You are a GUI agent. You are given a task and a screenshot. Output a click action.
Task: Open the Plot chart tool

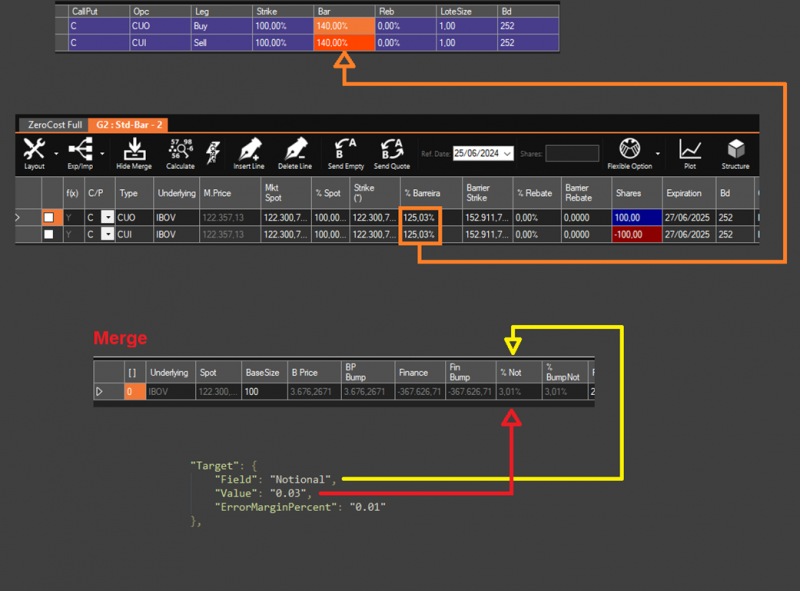pos(690,150)
